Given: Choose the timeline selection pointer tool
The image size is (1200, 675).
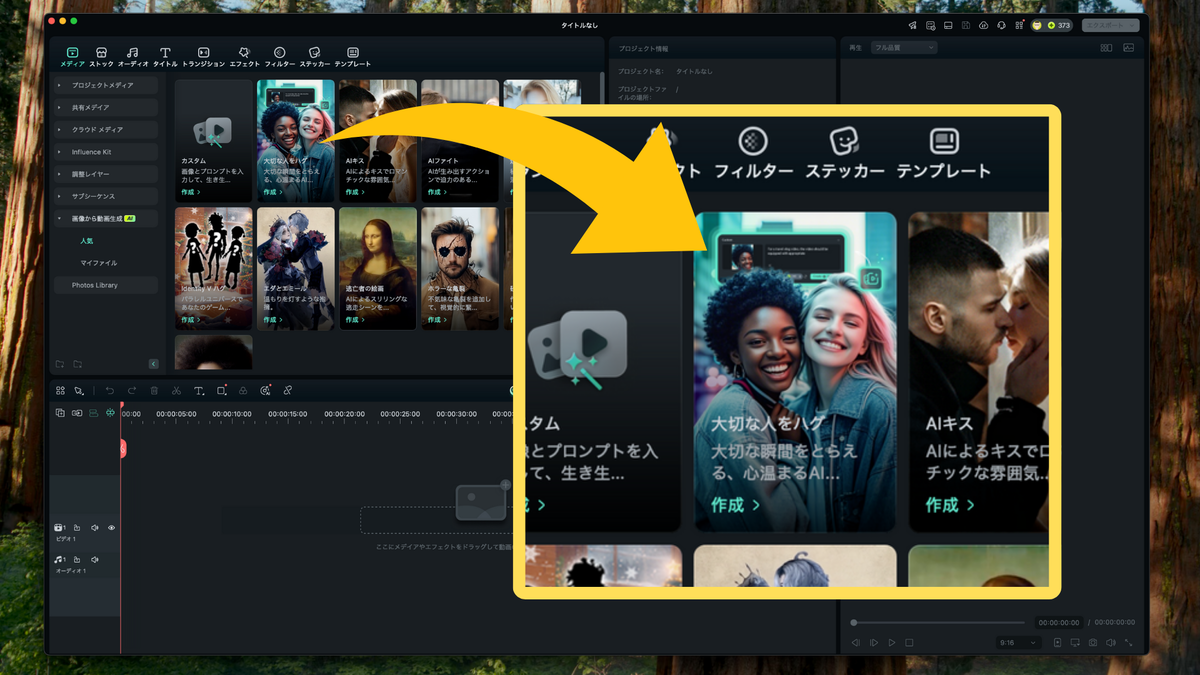Looking at the screenshot, I should tap(79, 391).
